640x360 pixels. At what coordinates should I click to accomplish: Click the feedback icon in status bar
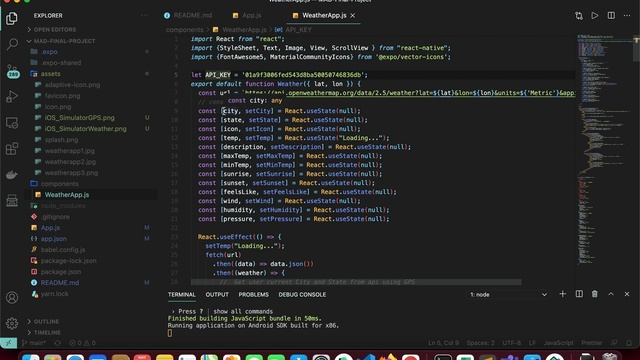614,343
